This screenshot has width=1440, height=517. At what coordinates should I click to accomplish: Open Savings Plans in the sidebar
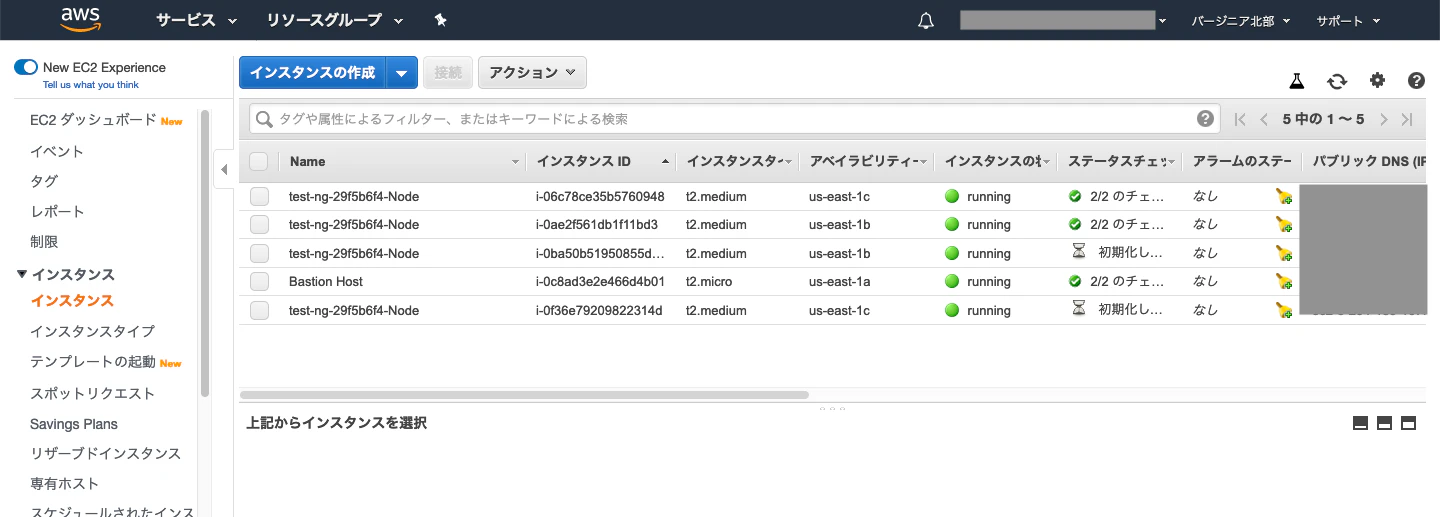click(x=74, y=424)
